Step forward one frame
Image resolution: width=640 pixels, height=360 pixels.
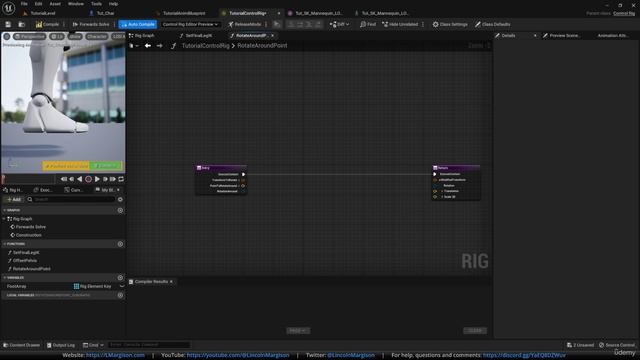105,179
